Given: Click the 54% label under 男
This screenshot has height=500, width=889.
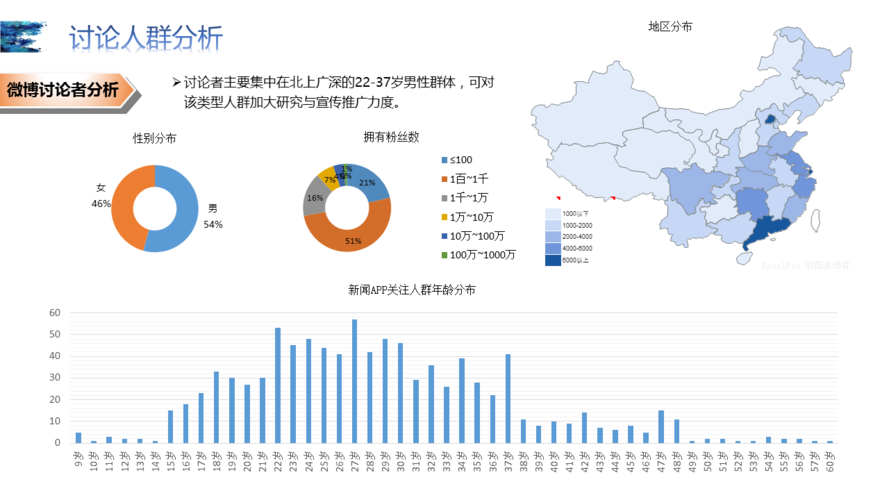Looking at the screenshot, I should point(213,224).
